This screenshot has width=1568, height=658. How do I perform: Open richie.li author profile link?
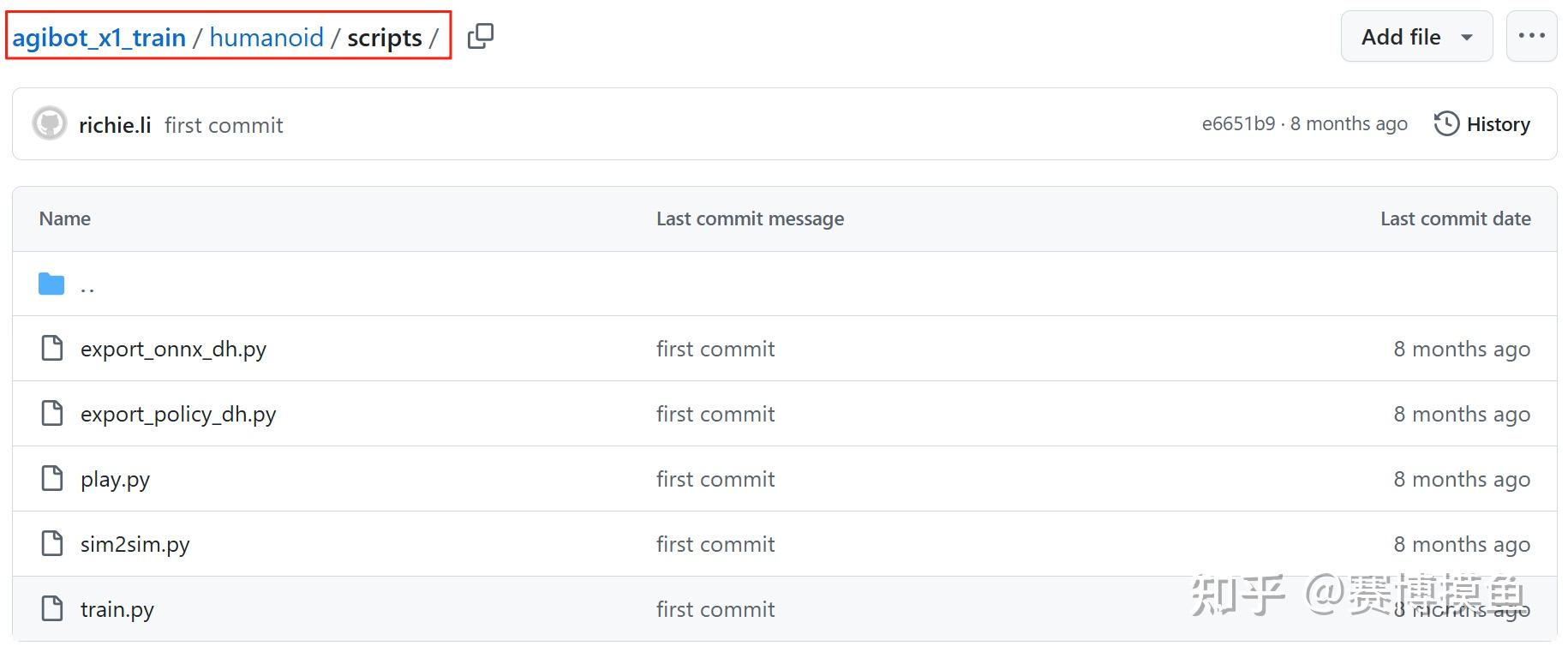115,125
